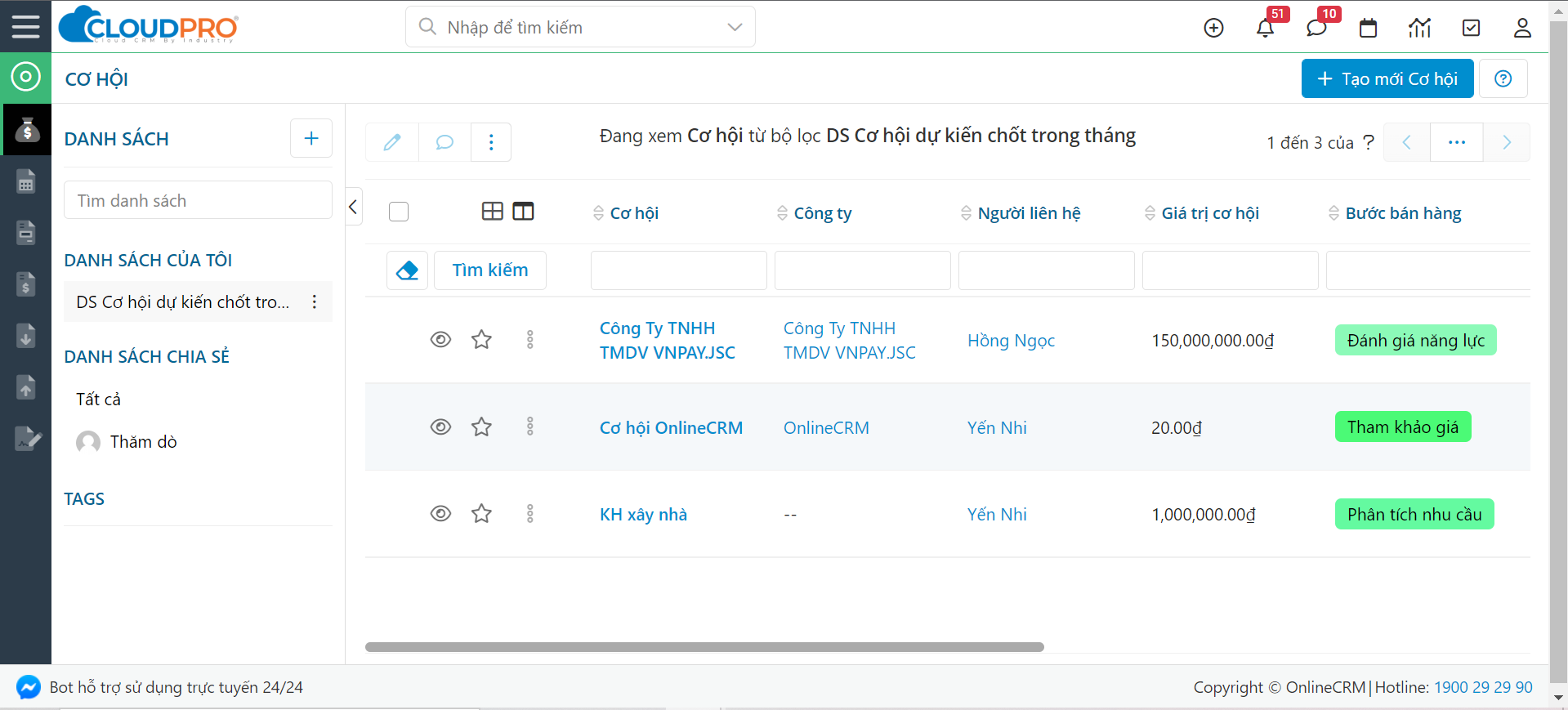Switch to the grid table view icon
1568x710 pixels.
tap(493, 212)
